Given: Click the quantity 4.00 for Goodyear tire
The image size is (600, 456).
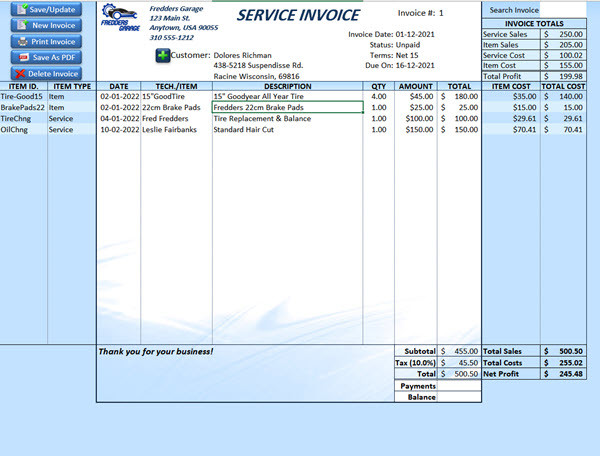Looking at the screenshot, I should click(x=378, y=96).
